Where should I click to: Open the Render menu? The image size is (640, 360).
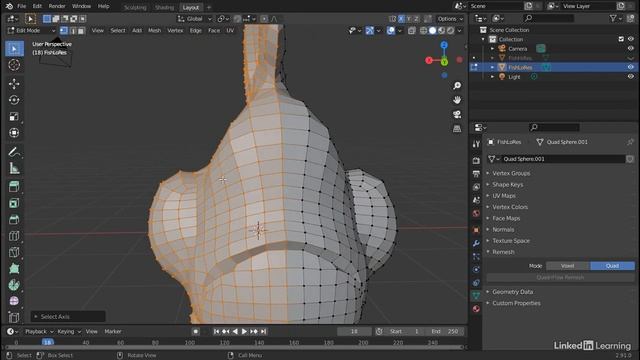point(57,6)
